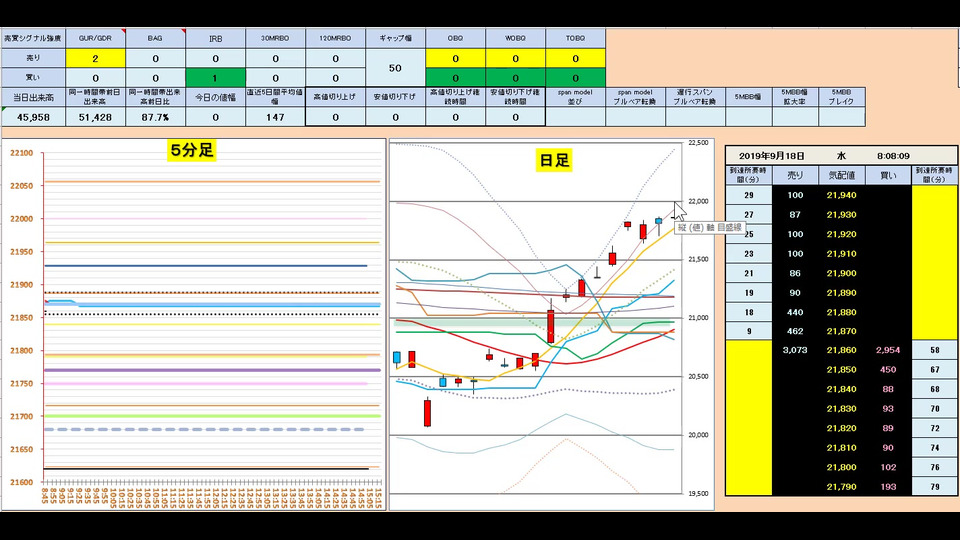This screenshot has width=960, height=540.
Task: Click the quote price 21,790
Action: [841, 487]
